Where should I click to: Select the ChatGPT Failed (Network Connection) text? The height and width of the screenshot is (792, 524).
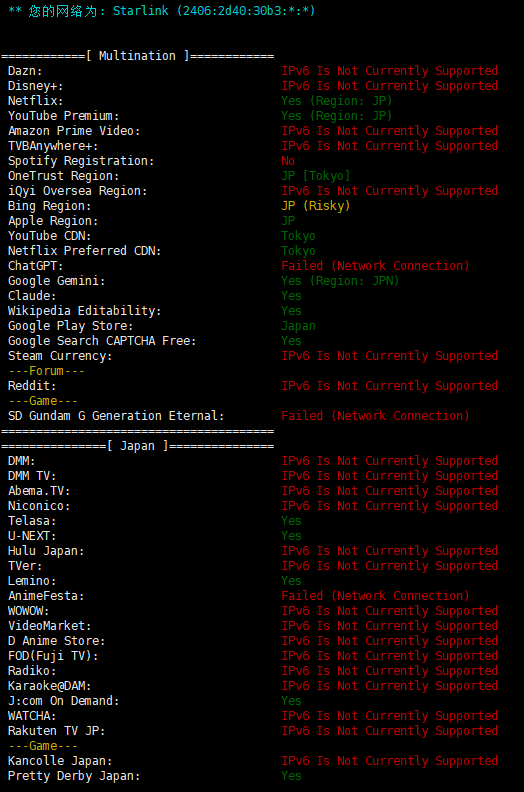pyautogui.click(x=375, y=266)
